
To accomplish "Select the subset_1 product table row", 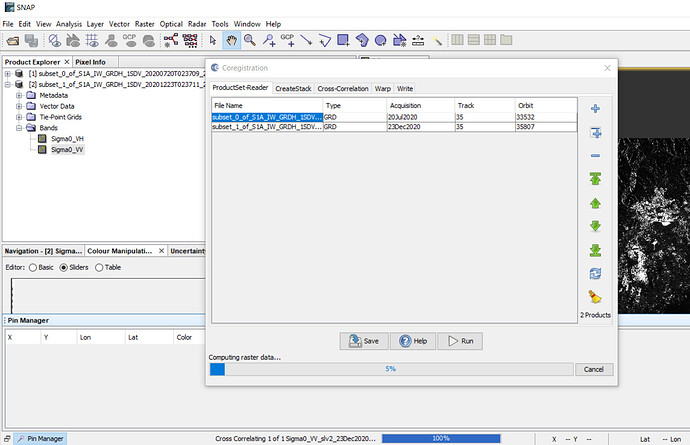I will 394,127.
